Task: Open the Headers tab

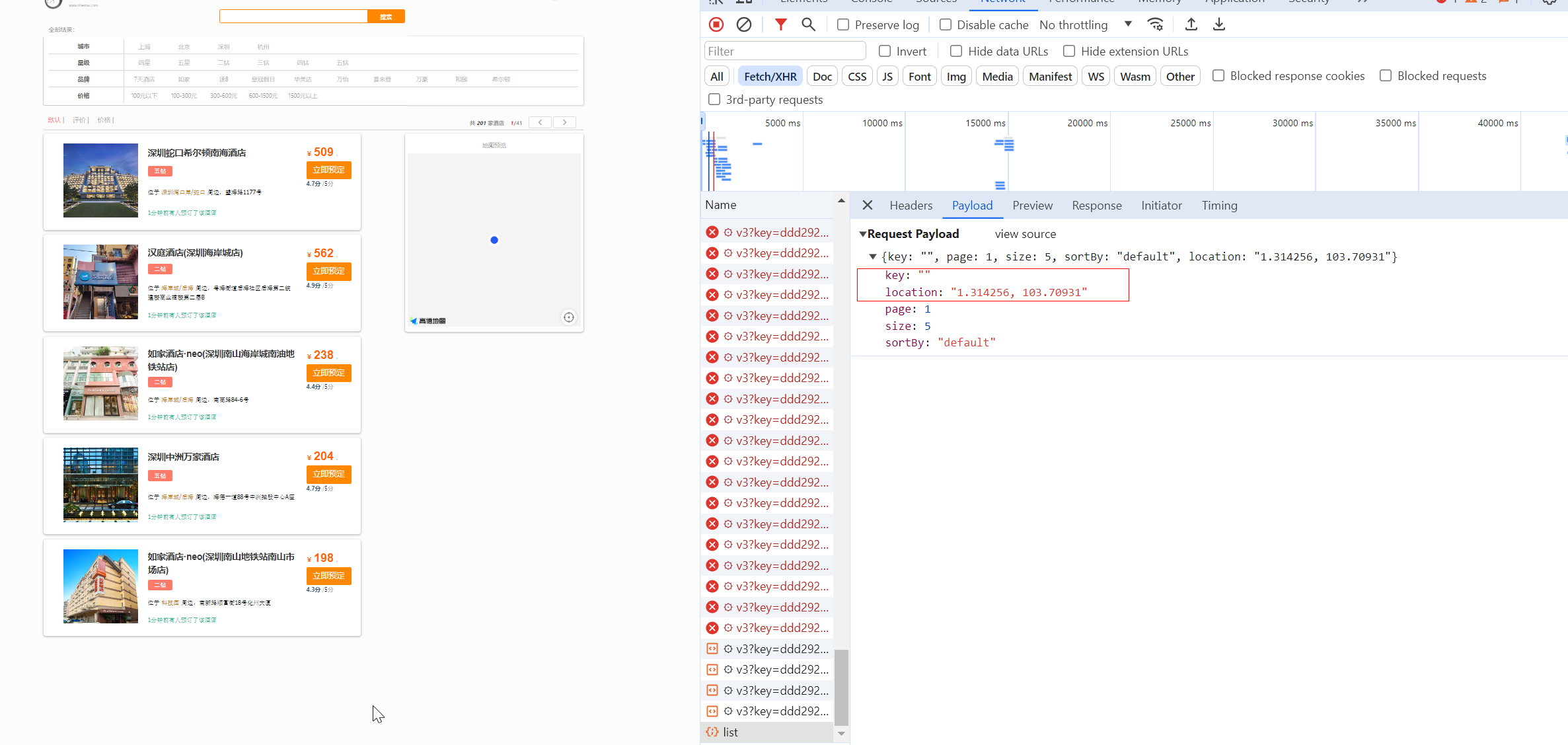Action: pos(911,206)
